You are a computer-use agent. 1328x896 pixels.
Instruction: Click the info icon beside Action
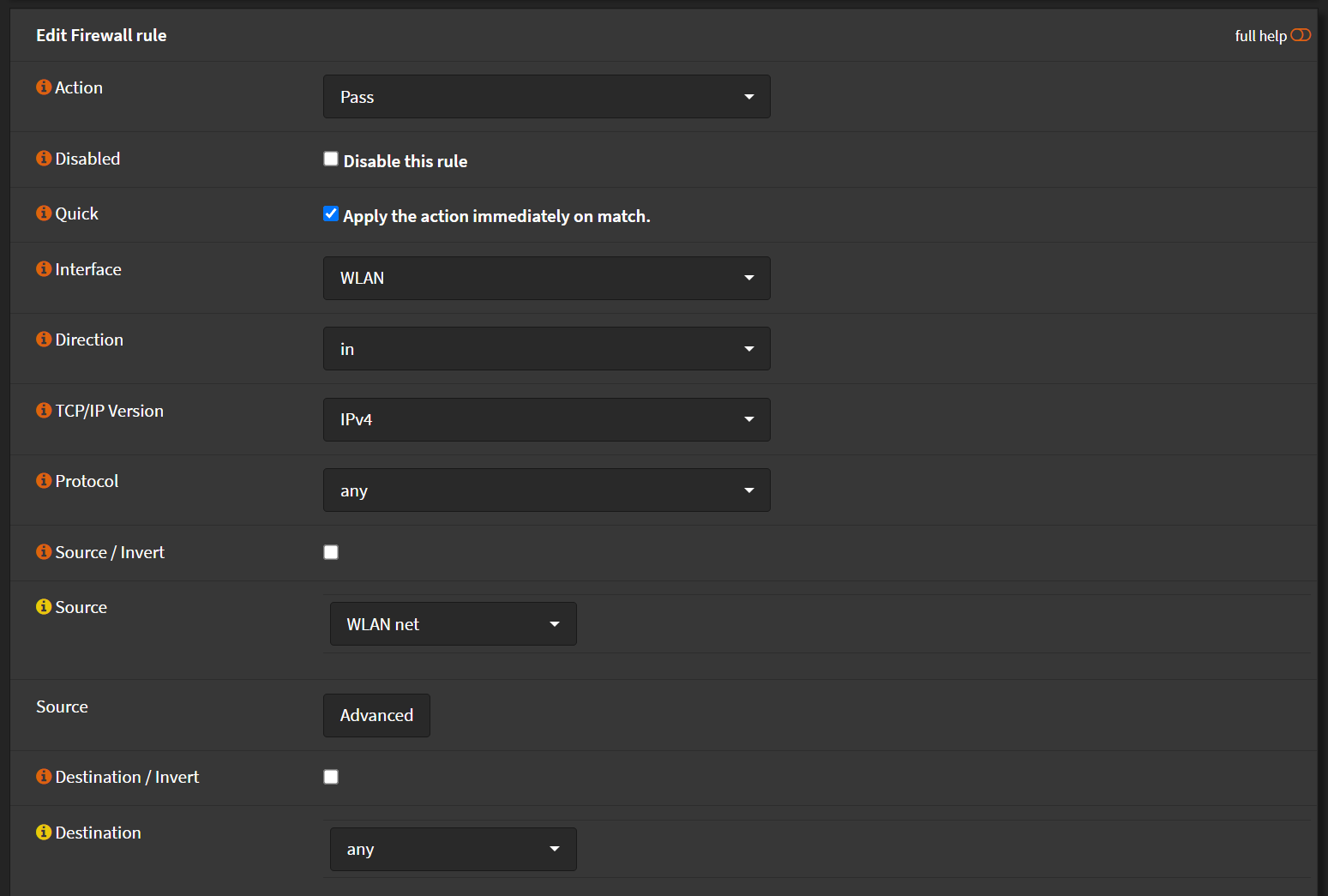click(x=44, y=87)
